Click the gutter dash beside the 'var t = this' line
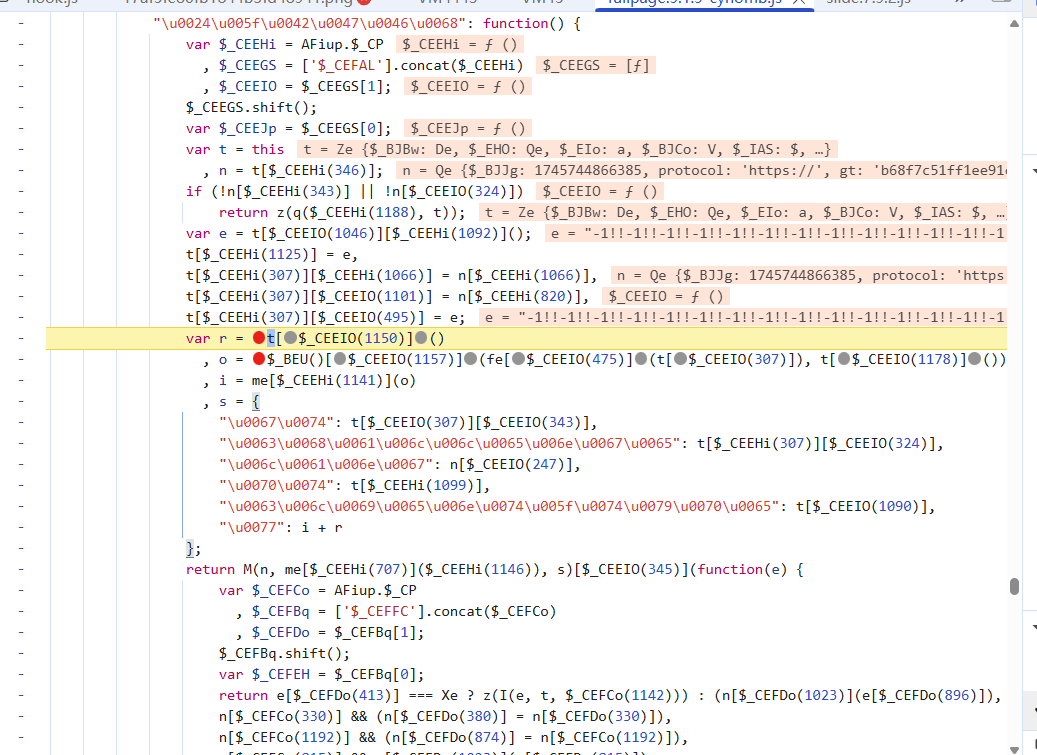 (21, 149)
